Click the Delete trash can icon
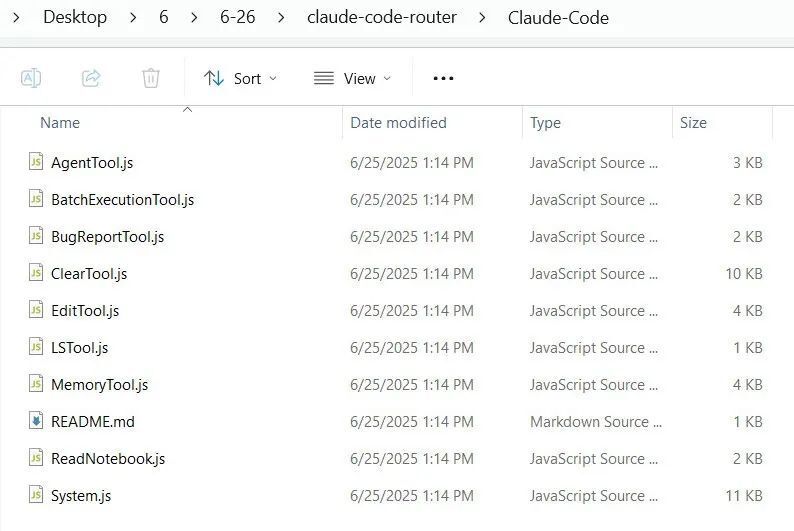The height and width of the screenshot is (531, 794). click(x=151, y=78)
